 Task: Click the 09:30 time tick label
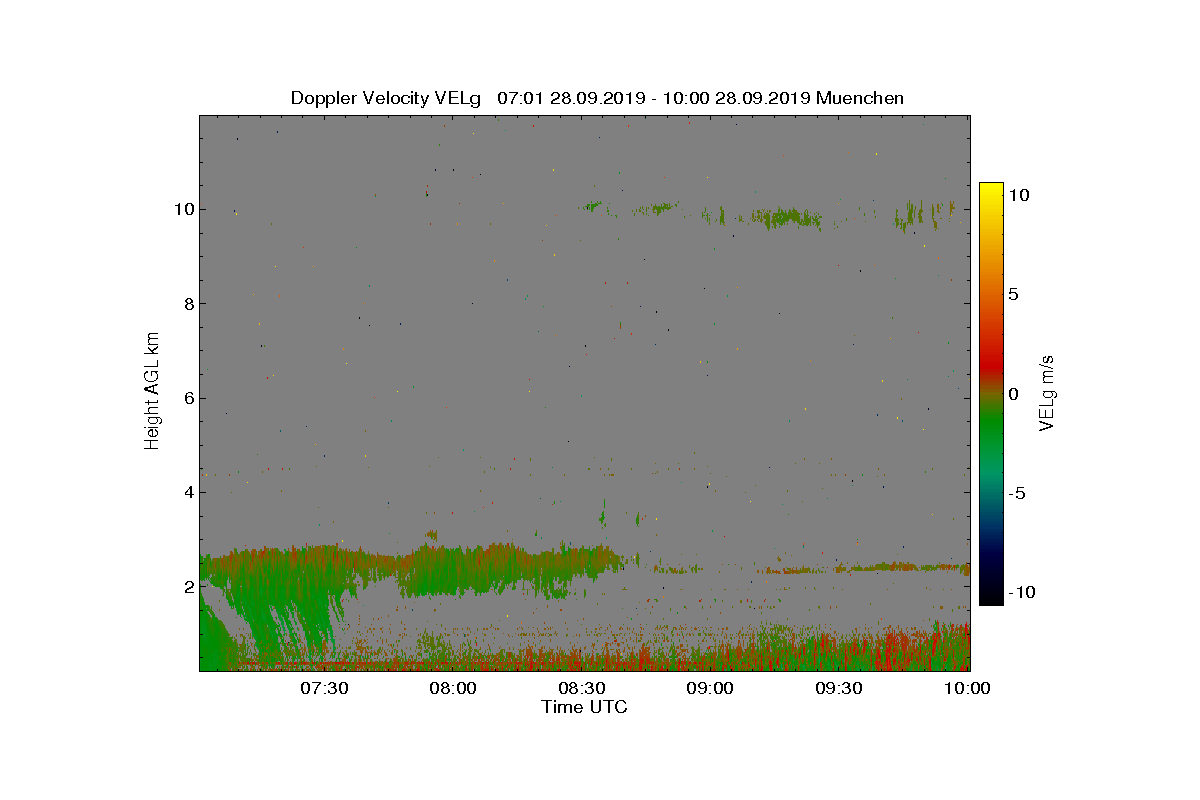point(839,688)
